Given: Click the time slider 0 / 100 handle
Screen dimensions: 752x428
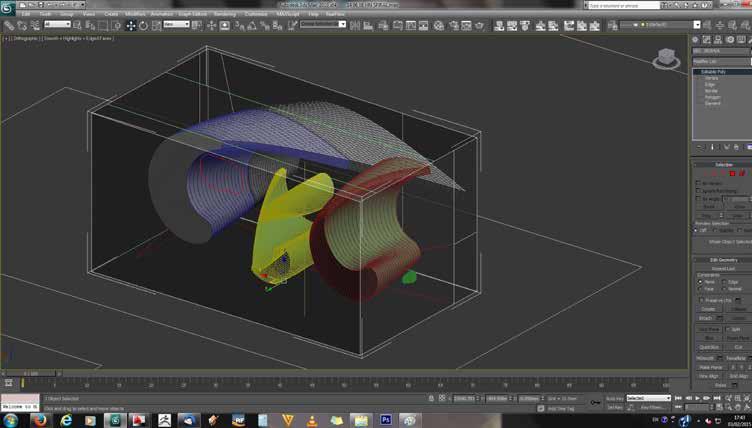Looking at the screenshot, I should pos(32,373).
